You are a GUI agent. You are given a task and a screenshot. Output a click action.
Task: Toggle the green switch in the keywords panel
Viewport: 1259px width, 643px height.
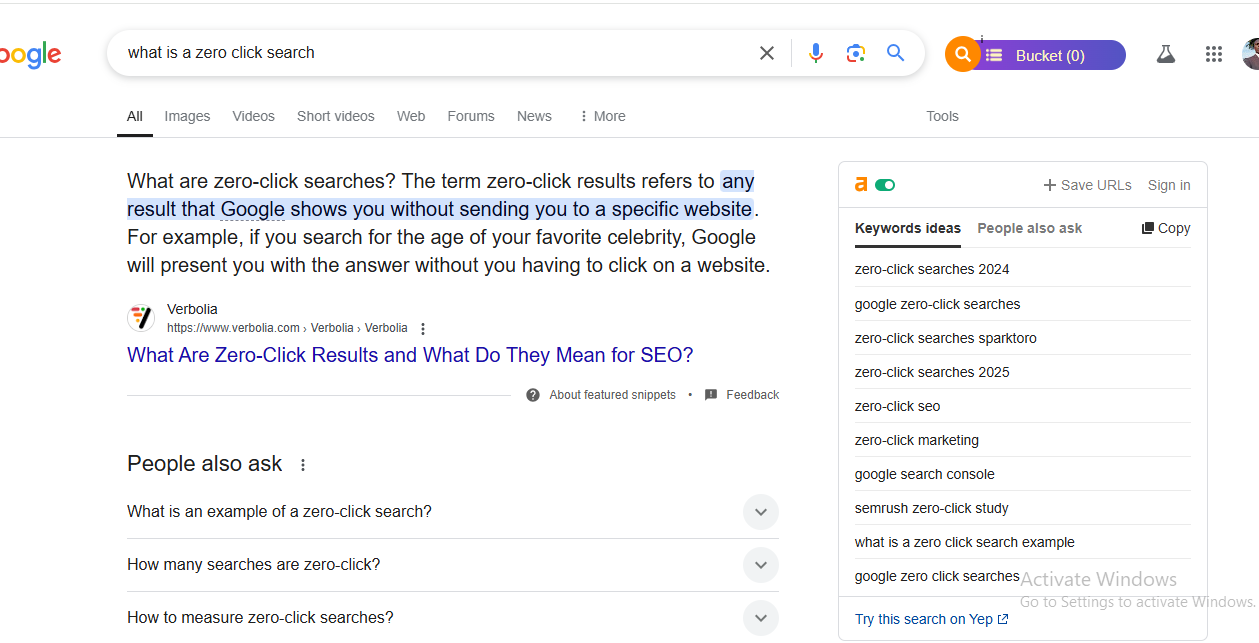click(885, 185)
